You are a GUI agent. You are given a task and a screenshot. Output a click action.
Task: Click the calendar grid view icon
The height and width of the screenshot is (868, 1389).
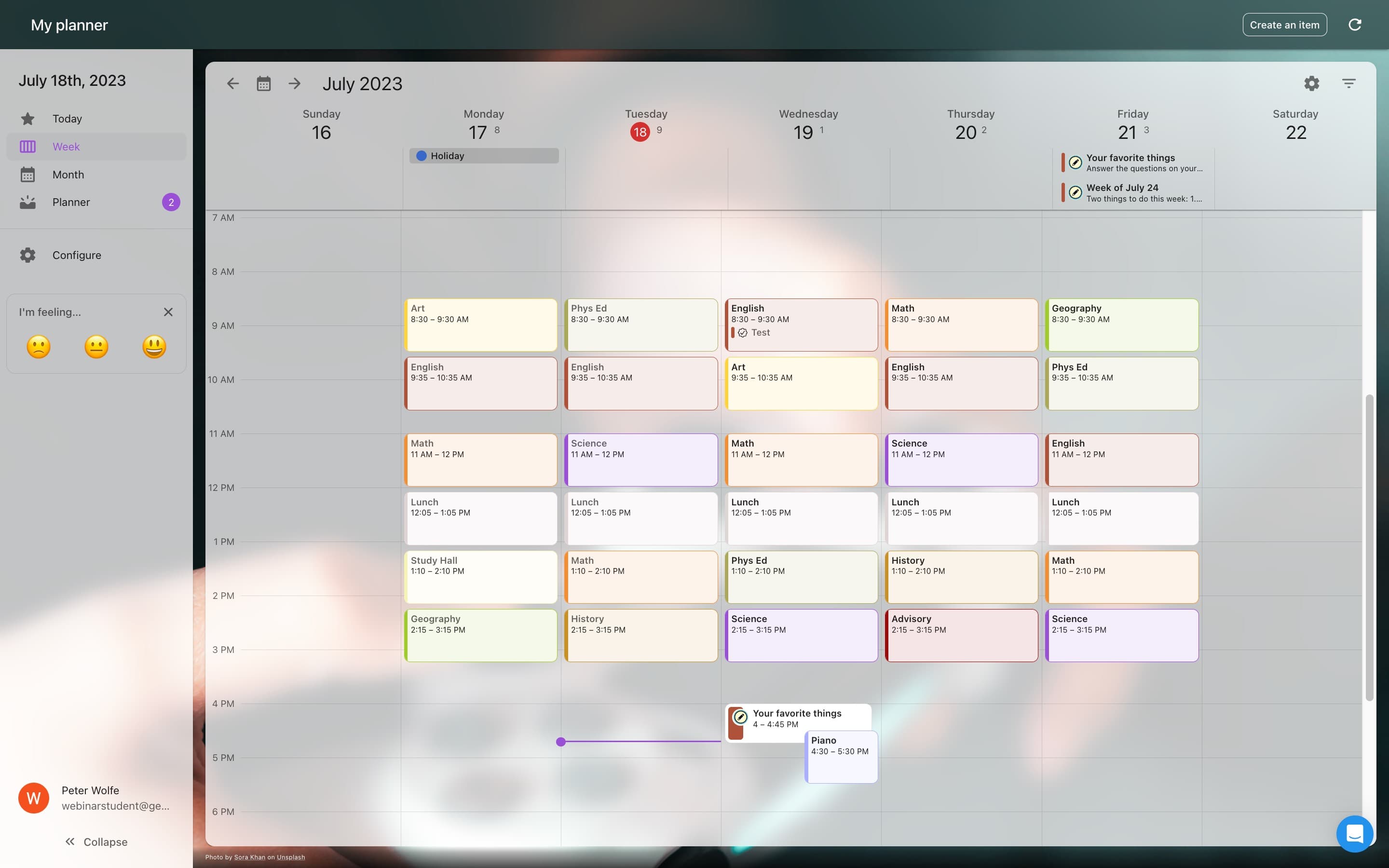click(x=262, y=84)
